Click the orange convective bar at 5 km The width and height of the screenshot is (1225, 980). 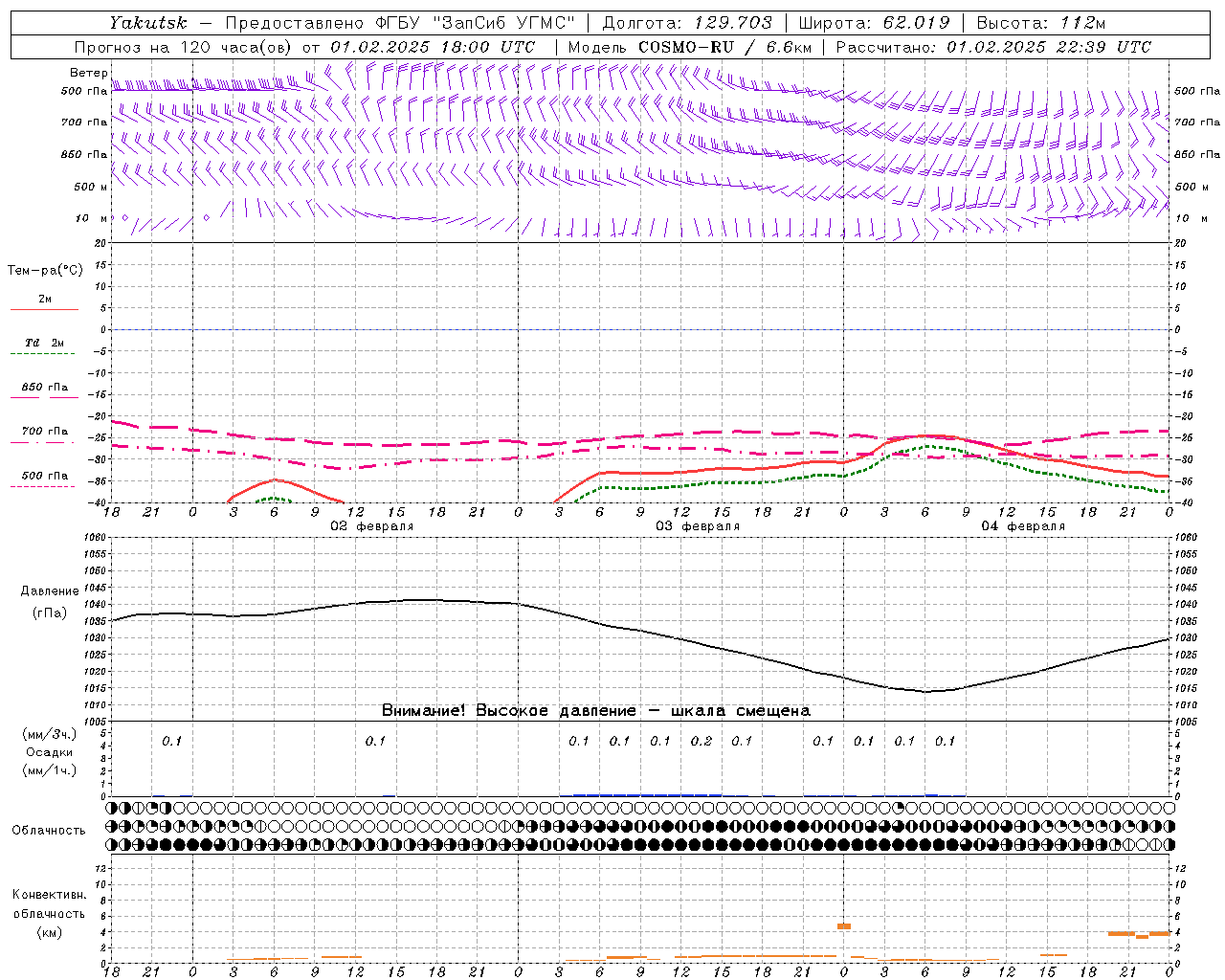pos(844,926)
